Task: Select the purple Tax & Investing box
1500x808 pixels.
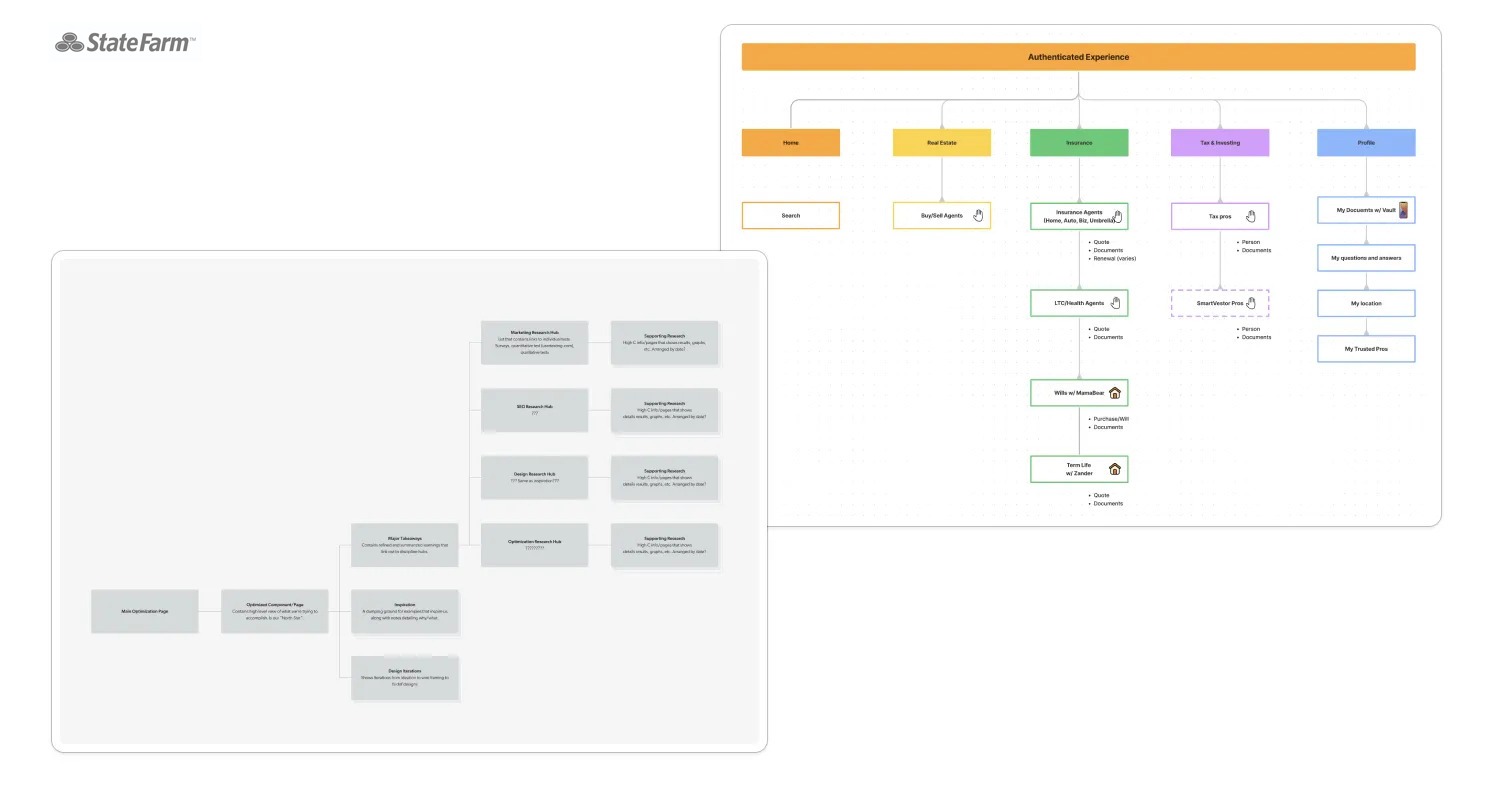Action: 1219,143
